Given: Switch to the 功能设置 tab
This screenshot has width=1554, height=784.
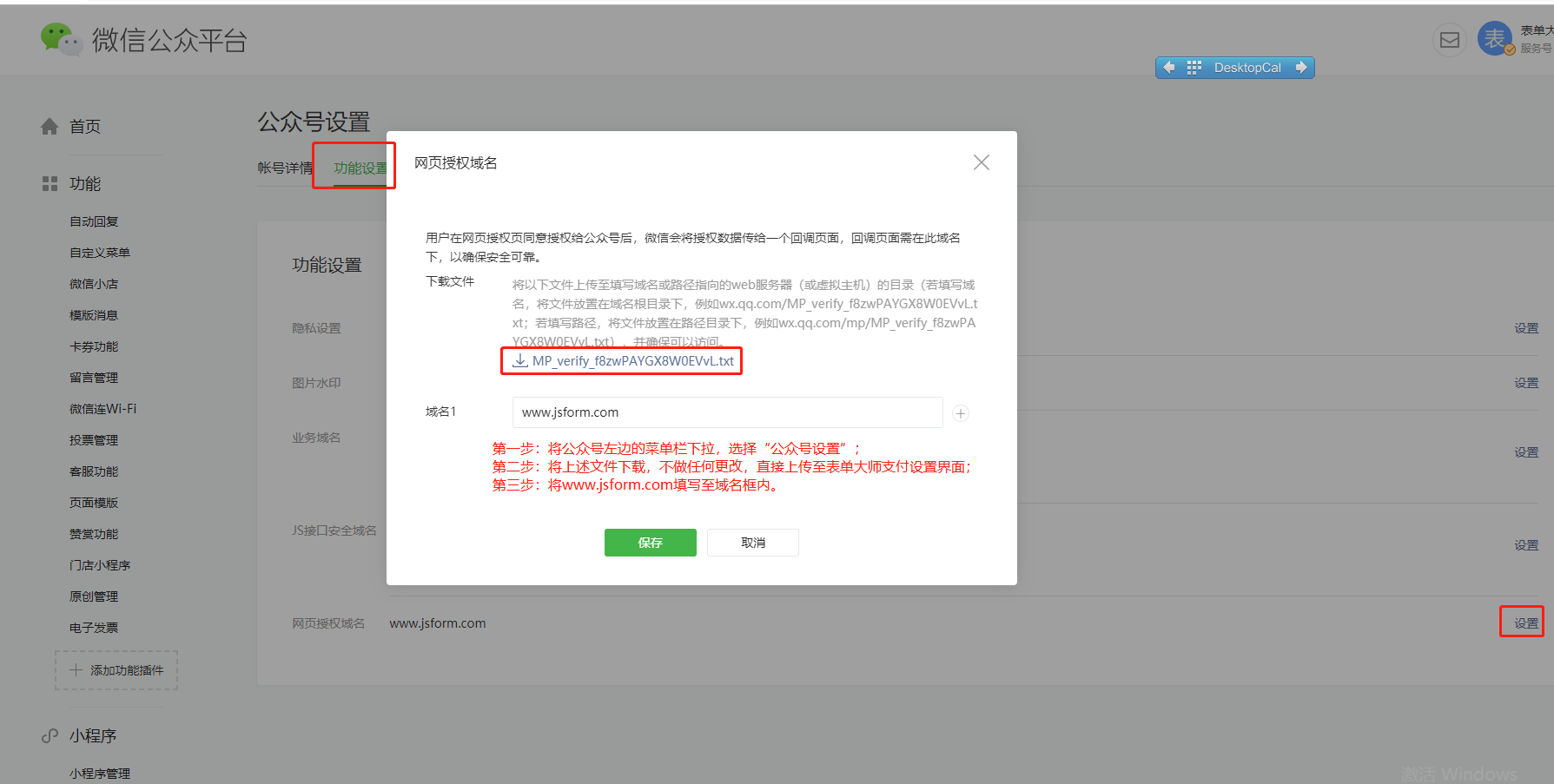Looking at the screenshot, I should (x=360, y=168).
